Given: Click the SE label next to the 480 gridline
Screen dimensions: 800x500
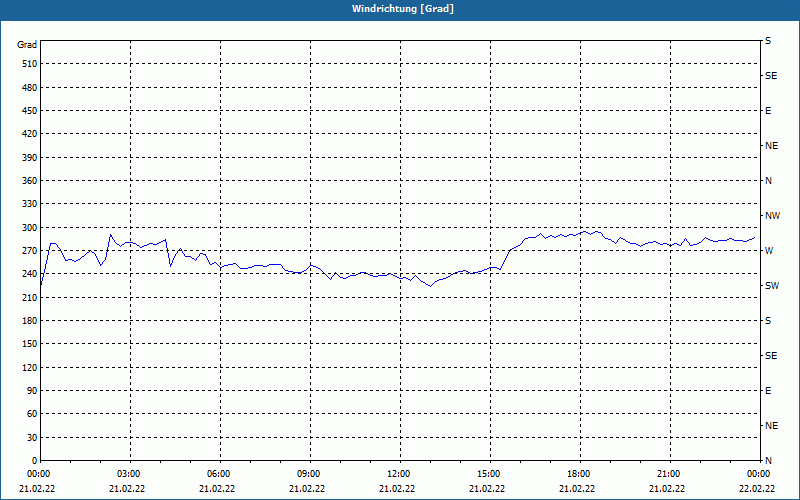Looking at the screenshot, I should pos(771,76).
